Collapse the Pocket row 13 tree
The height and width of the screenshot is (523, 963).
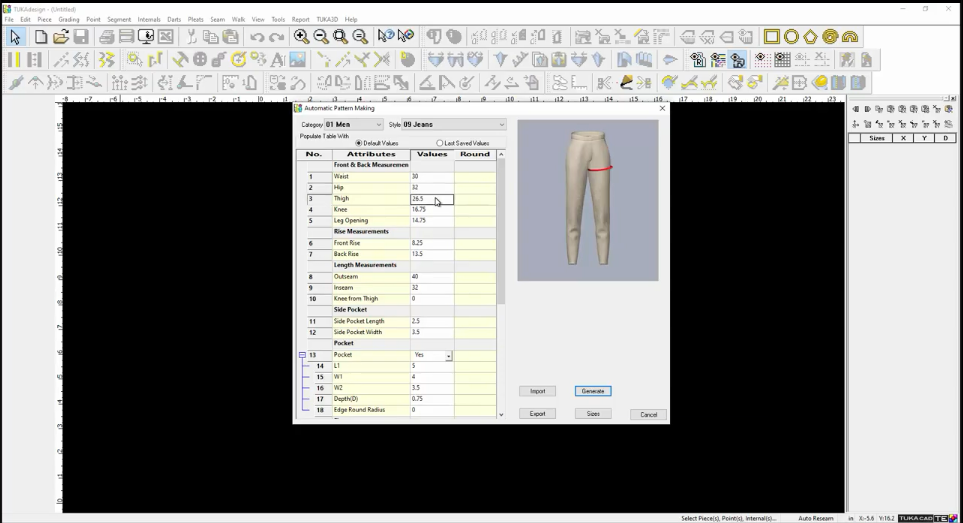click(302, 355)
